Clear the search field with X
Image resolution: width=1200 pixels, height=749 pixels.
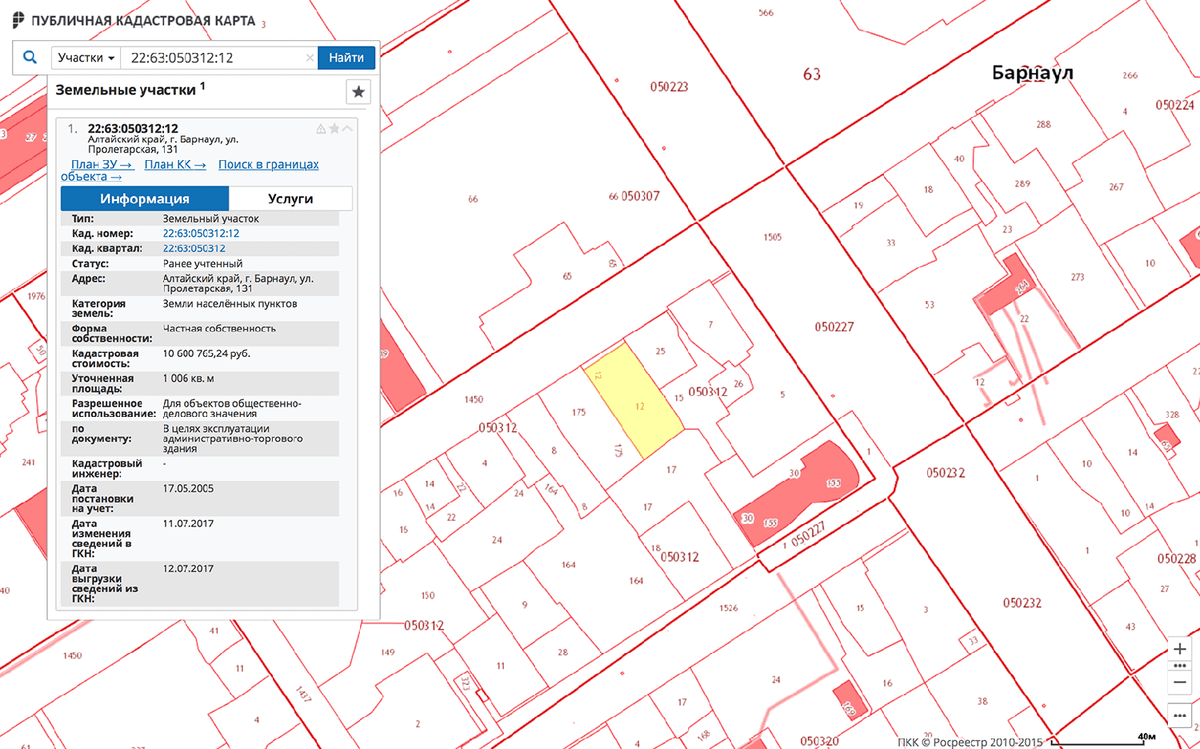click(309, 59)
